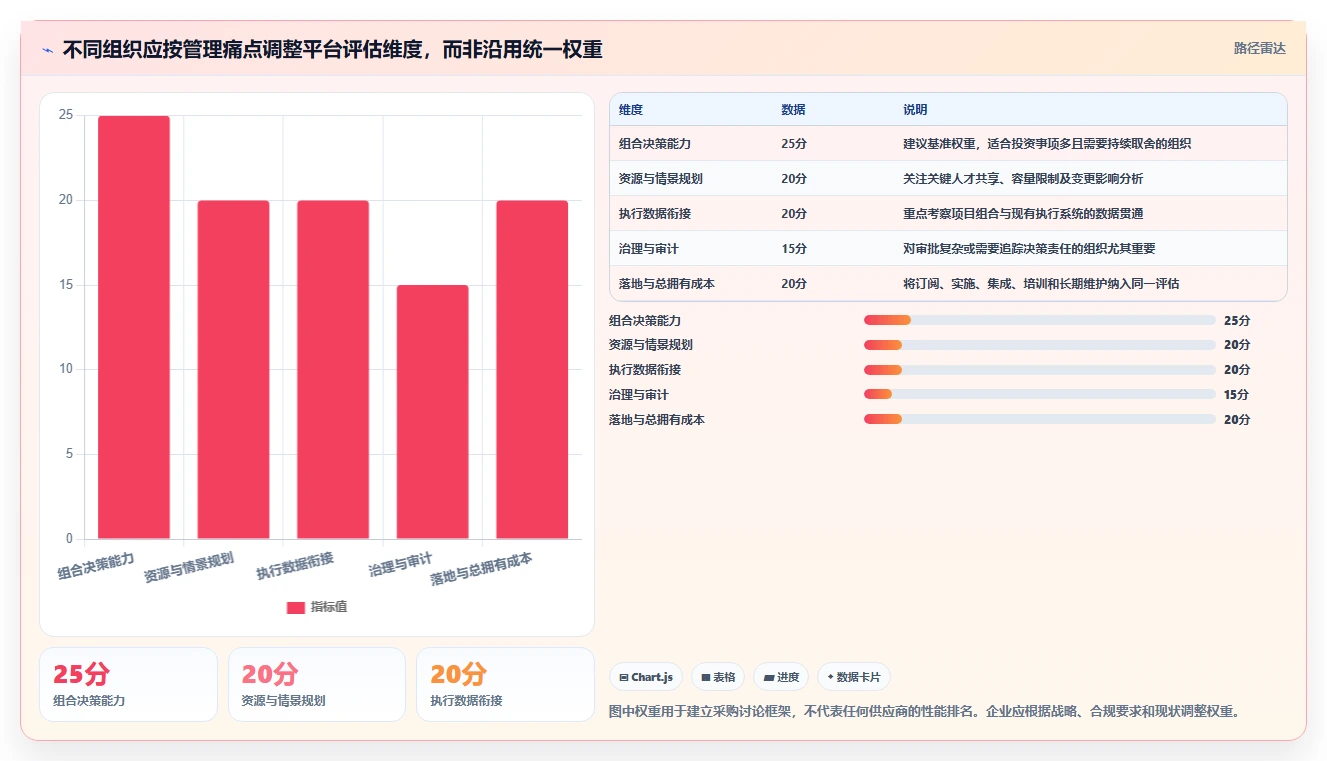Viewport: 1327px width, 761px height.
Task: Select the 组合决策能力 table row cell
Action: [x=655, y=144]
